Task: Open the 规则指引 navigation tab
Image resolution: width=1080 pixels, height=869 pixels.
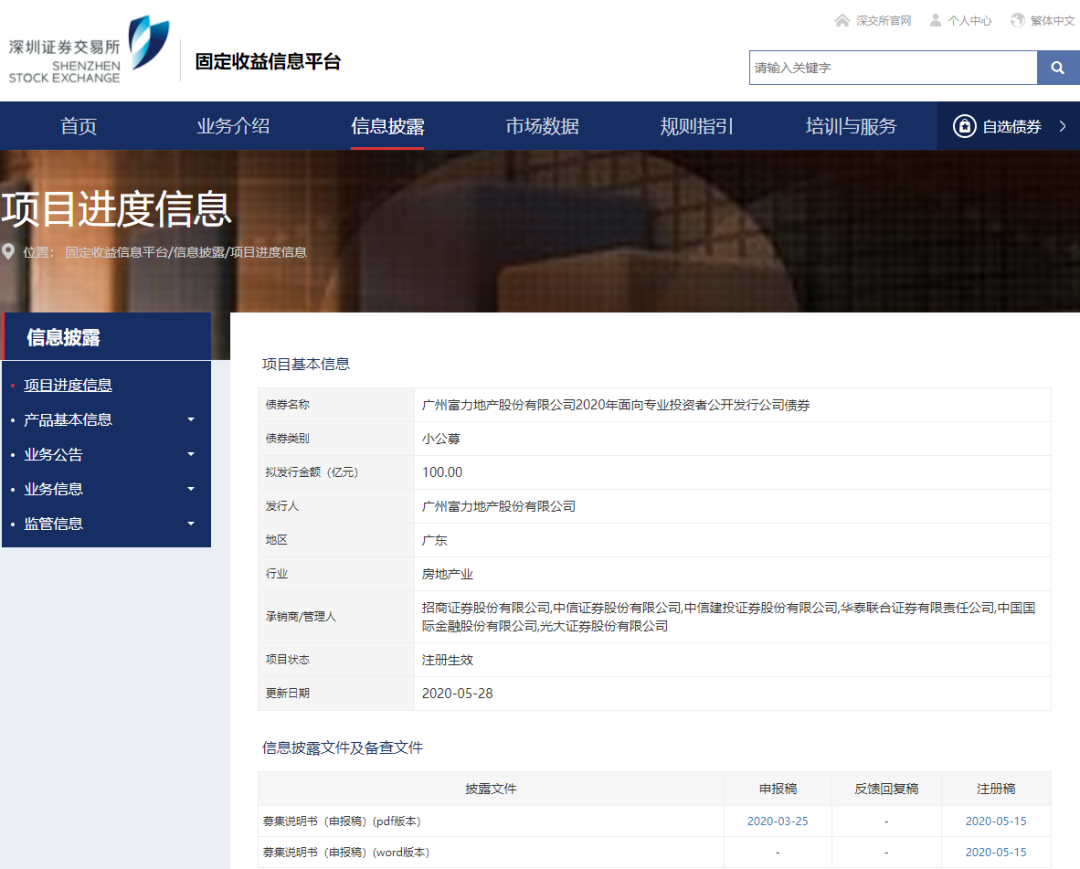Action: pos(696,126)
